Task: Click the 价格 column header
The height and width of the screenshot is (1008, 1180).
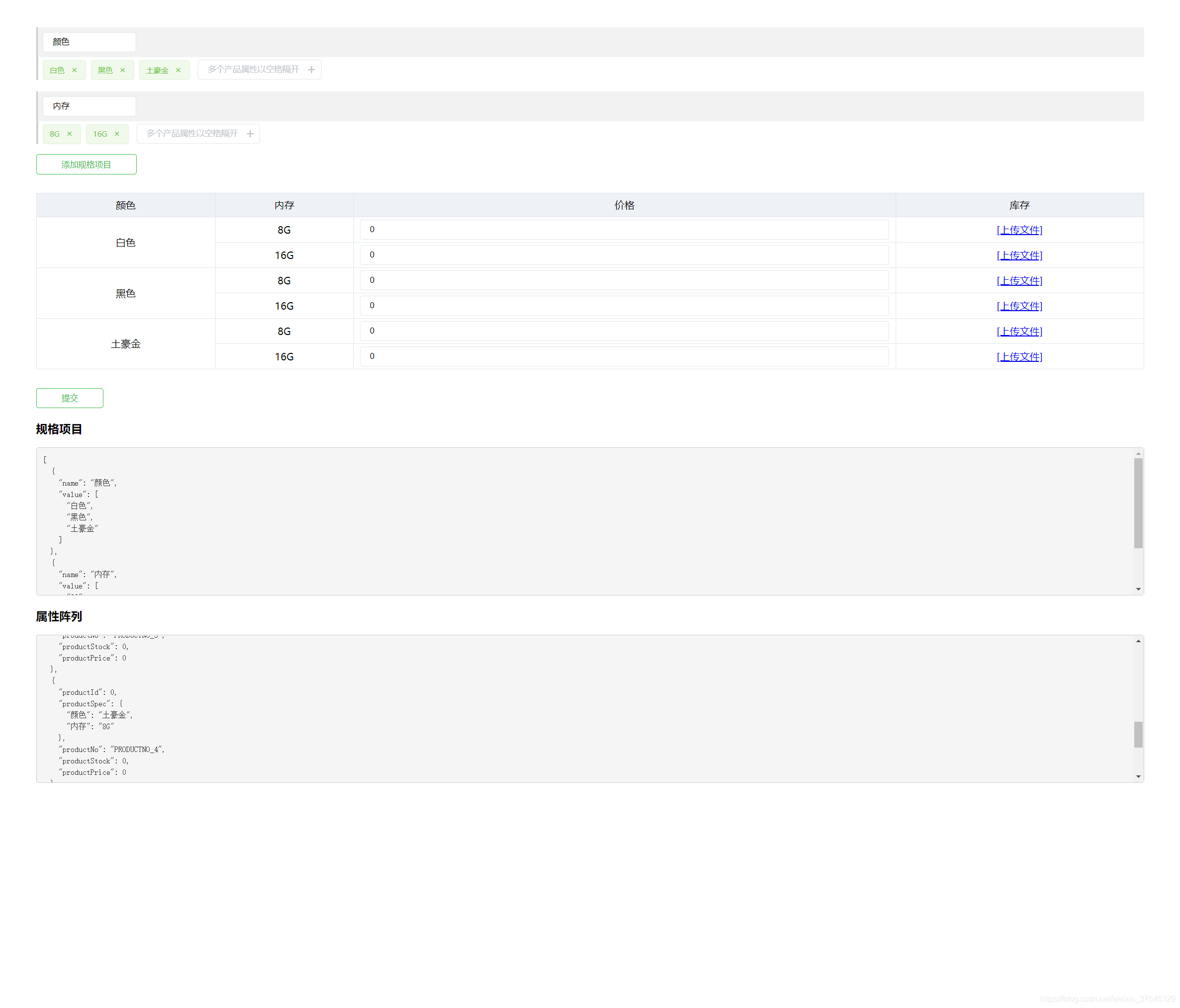Action: coord(624,205)
